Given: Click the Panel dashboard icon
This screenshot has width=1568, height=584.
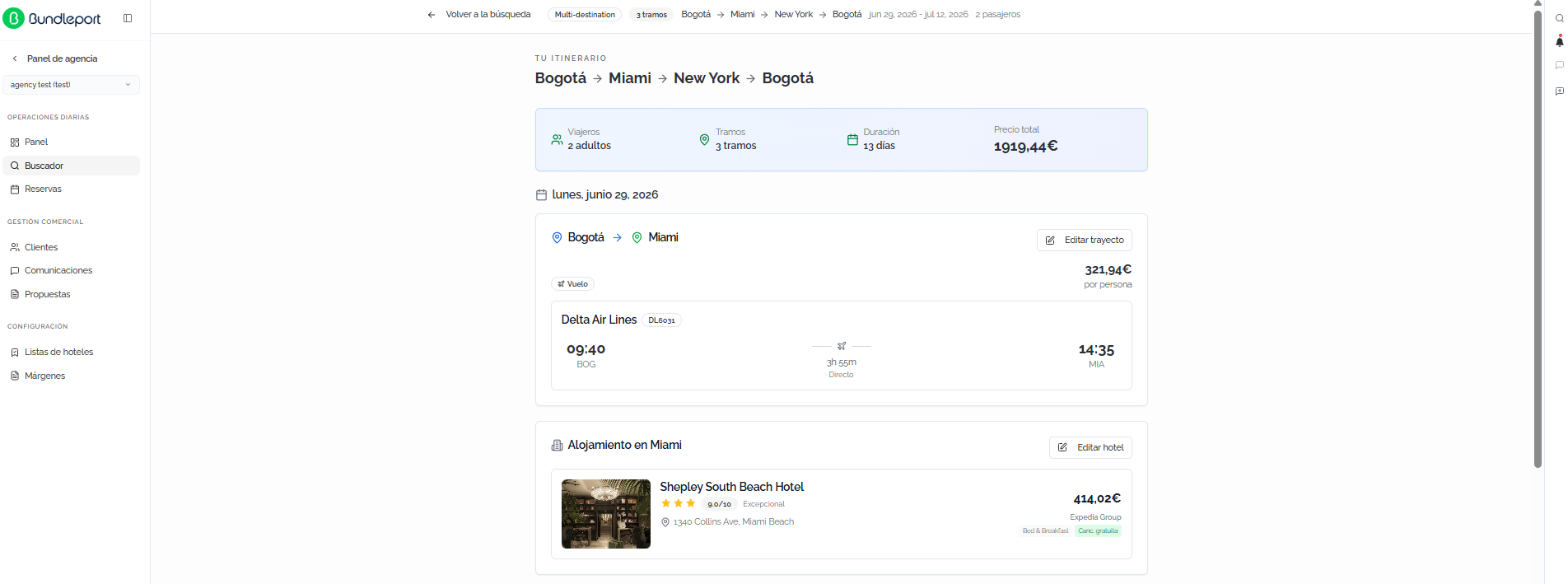Looking at the screenshot, I should tap(15, 142).
